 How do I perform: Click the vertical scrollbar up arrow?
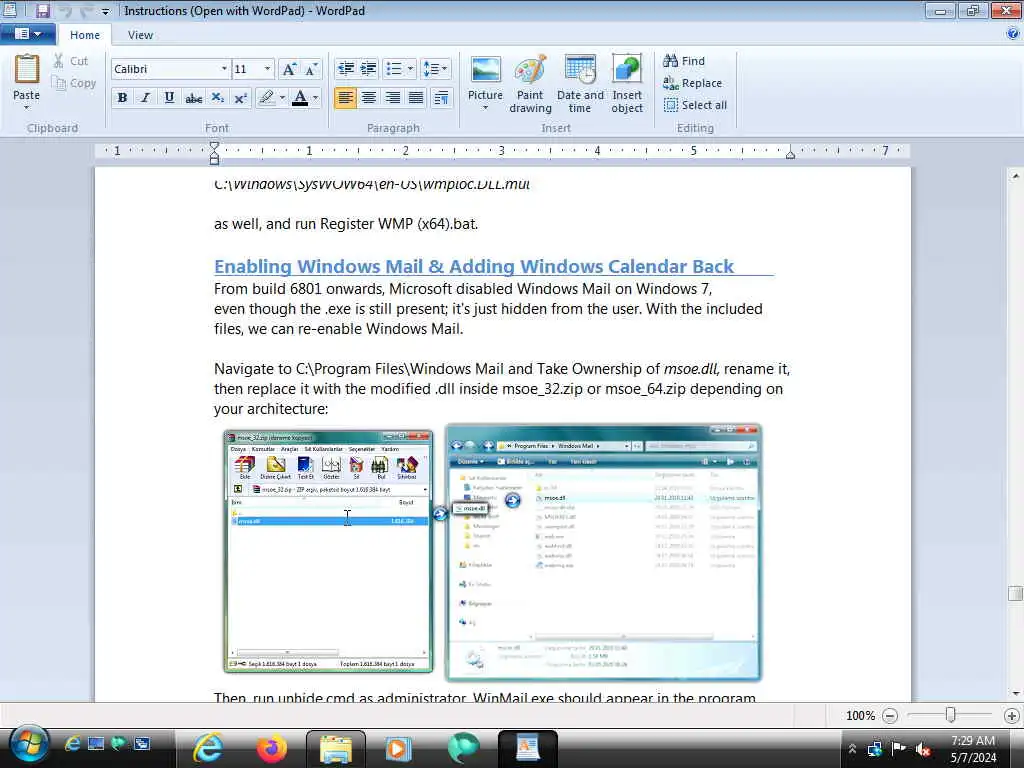(1015, 176)
